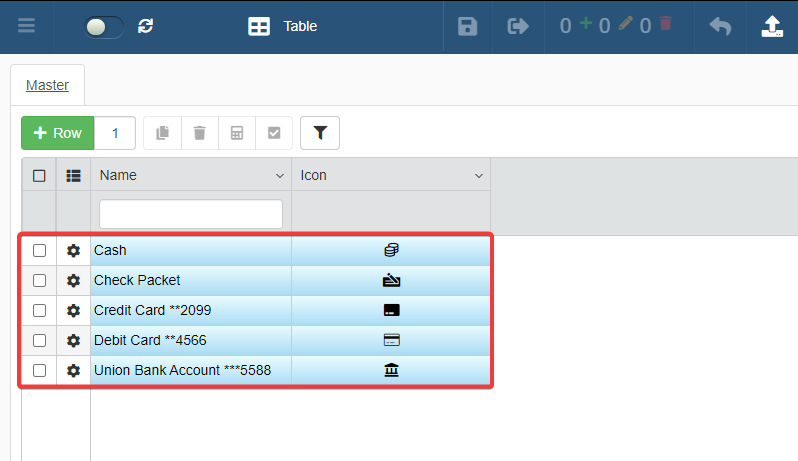Screen dimensions: 798x461
Task: Expand the Icon column dropdown arrow
Action: pos(478,176)
